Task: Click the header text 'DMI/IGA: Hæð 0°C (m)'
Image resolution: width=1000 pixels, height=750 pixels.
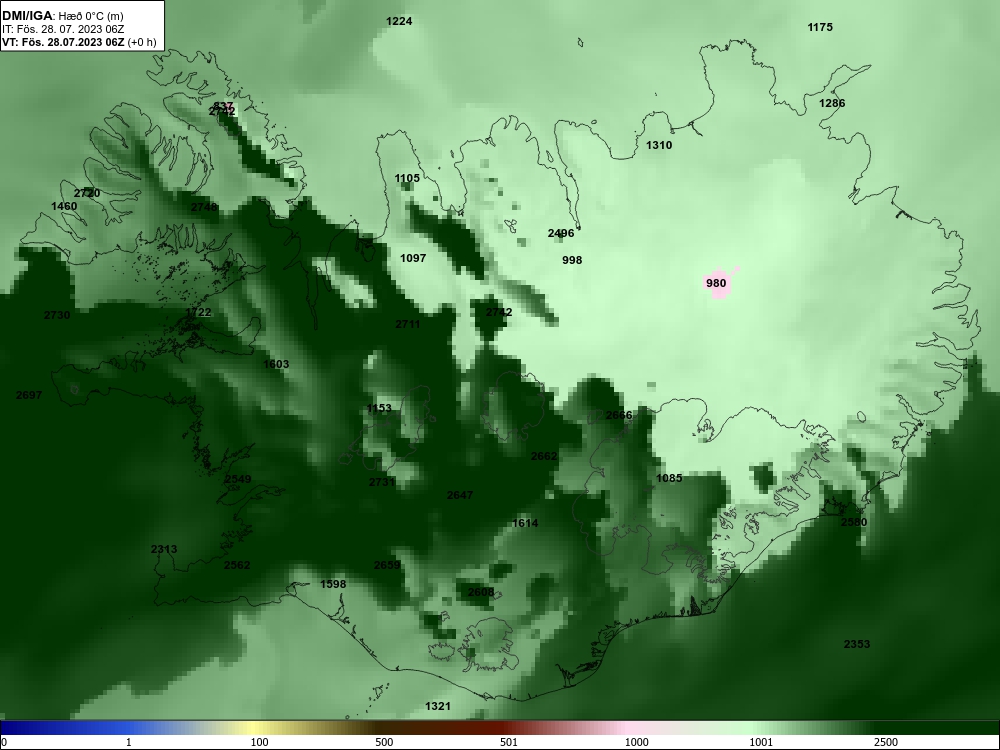Action: click(x=62, y=16)
